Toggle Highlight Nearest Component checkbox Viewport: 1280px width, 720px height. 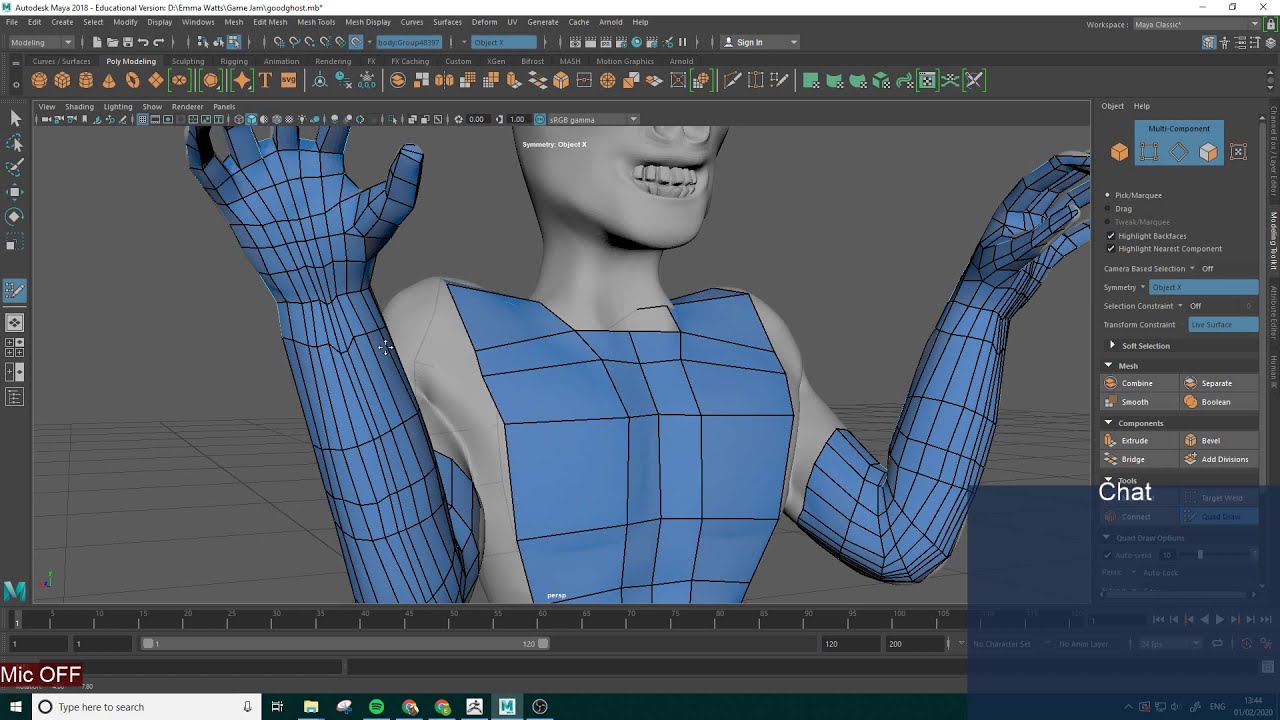point(1110,249)
